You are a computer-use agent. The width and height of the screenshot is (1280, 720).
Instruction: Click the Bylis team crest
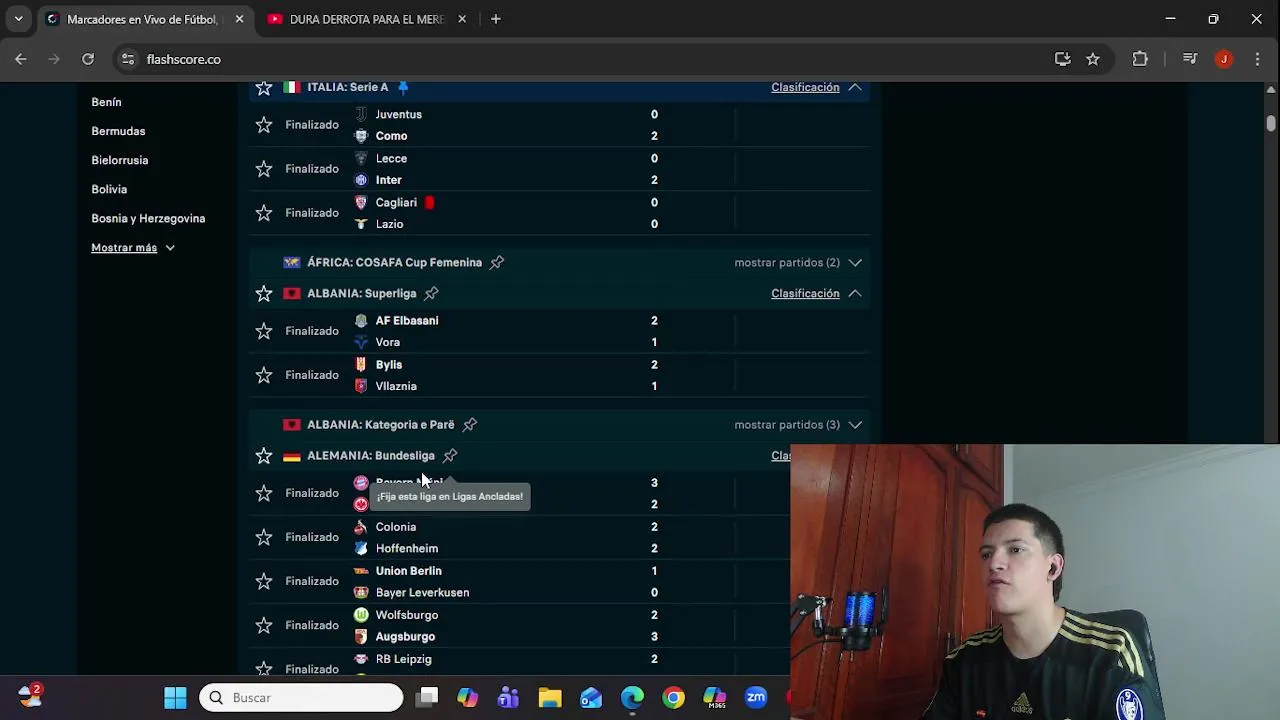pos(361,364)
